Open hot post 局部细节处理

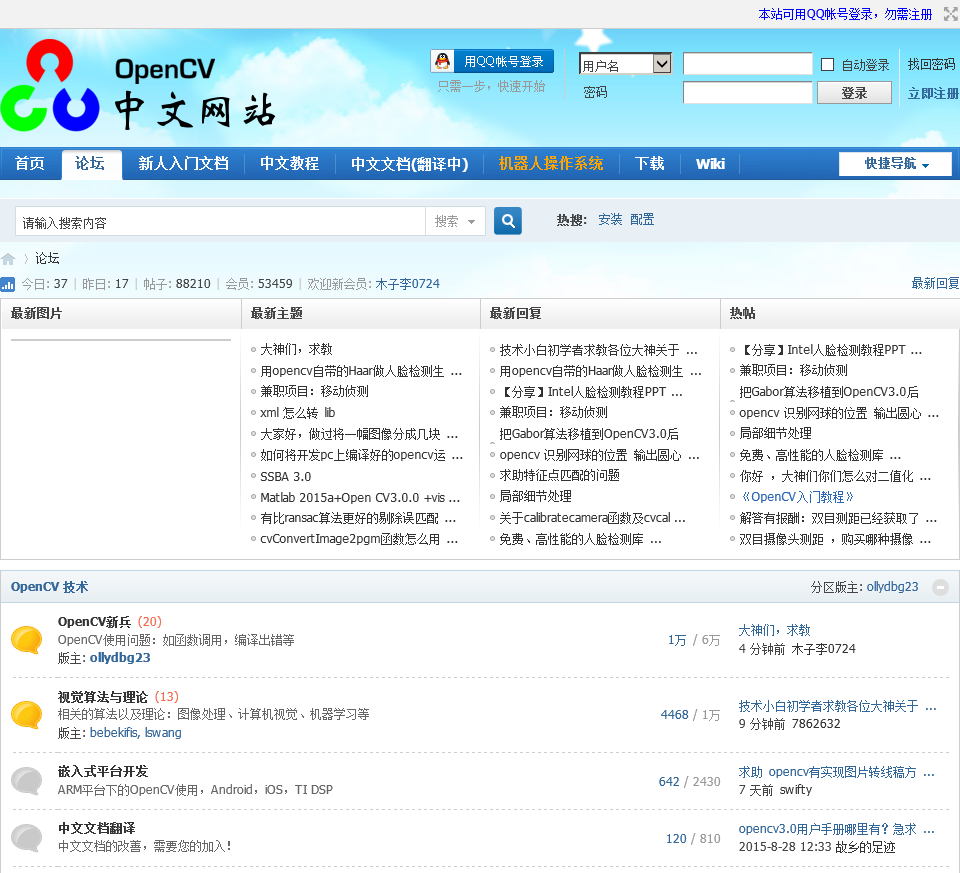coord(775,433)
